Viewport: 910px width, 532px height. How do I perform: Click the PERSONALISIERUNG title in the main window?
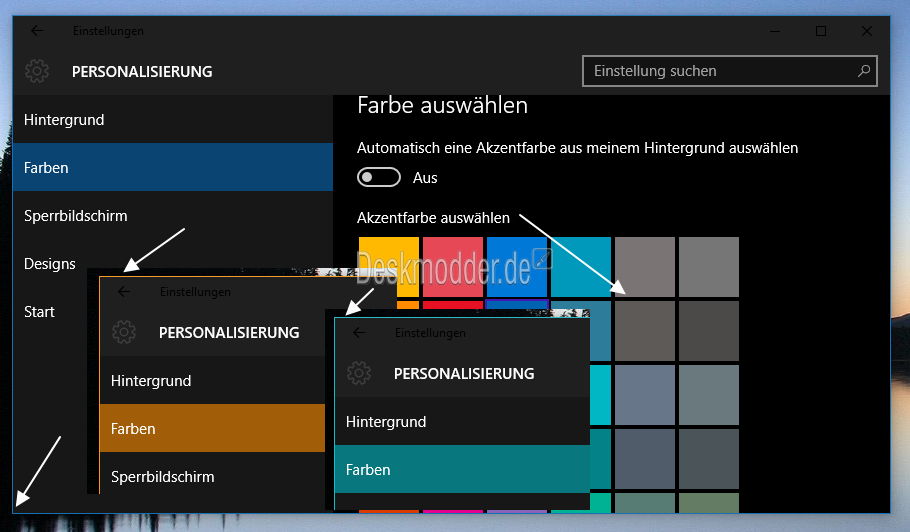pos(142,71)
